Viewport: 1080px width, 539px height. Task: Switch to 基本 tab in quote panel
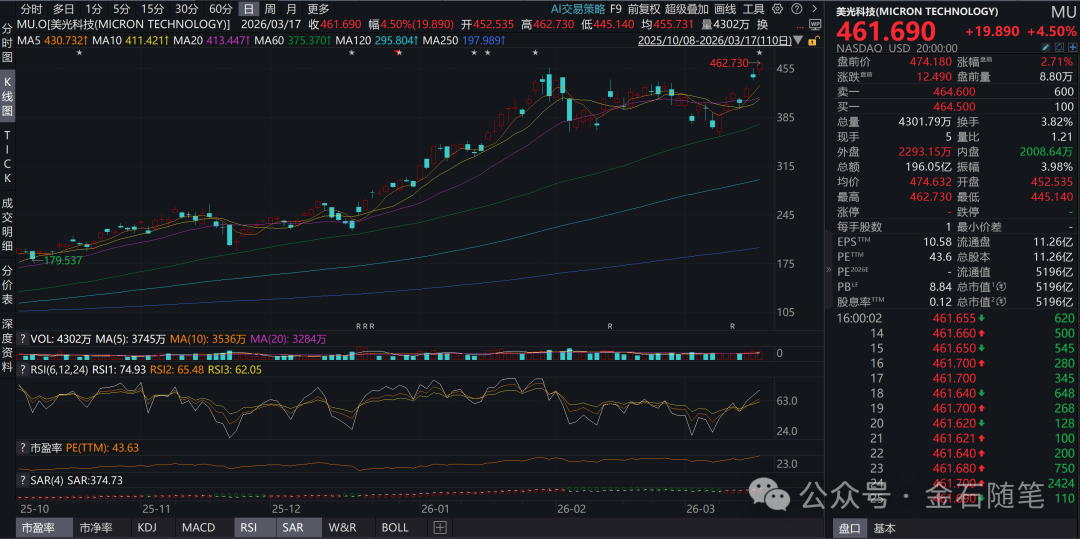pyautogui.click(x=884, y=529)
